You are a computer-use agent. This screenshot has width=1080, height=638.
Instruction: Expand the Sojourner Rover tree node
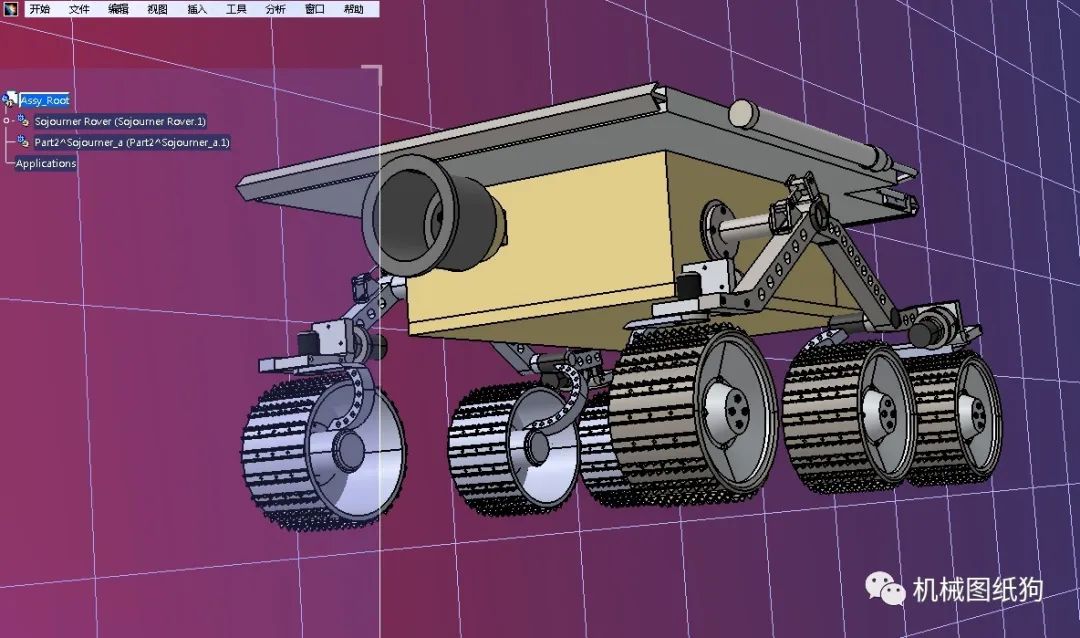pos(6,121)
